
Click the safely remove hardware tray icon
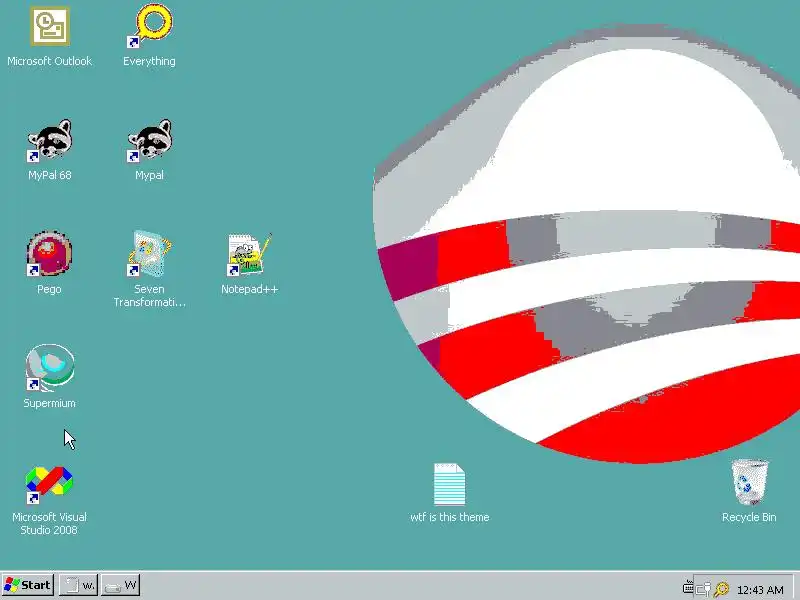[x=704, y=590]
